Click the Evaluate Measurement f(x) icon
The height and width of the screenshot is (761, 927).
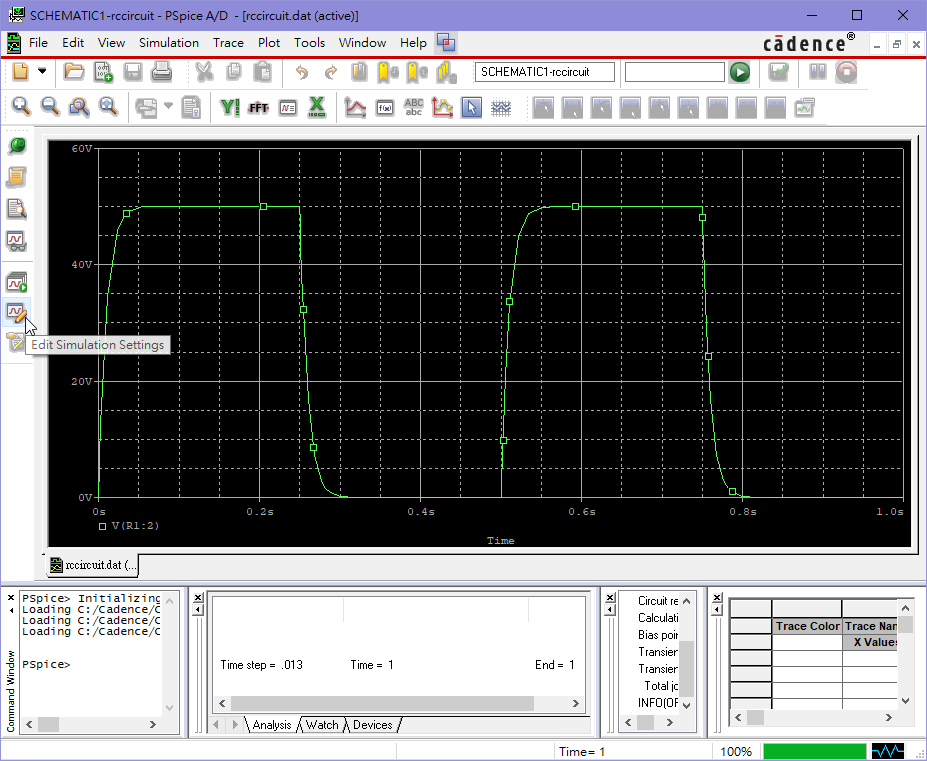385,108
